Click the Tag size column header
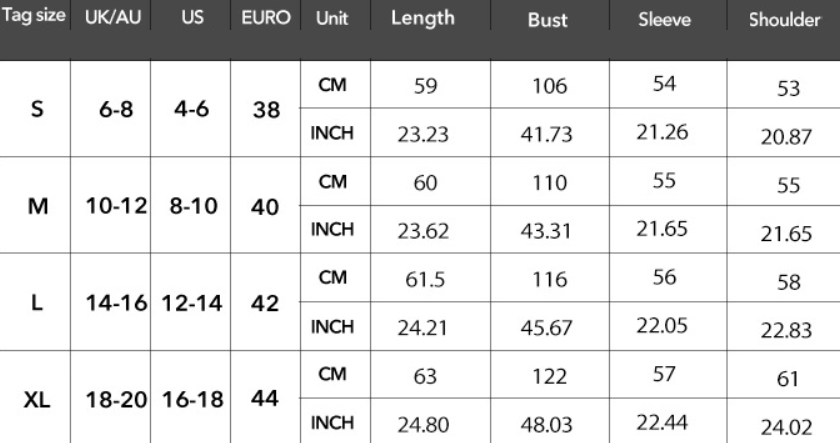 pyautogui.click(x=34, y=18)
